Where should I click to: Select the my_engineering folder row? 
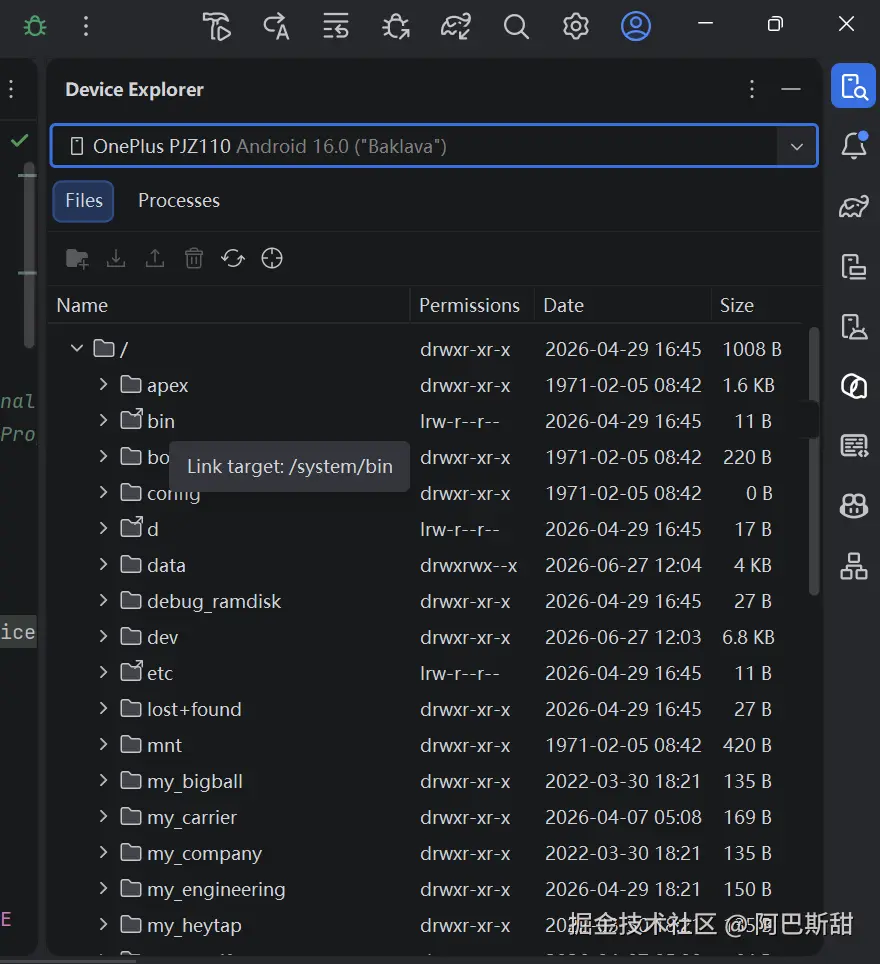click(x=427, y=889)
